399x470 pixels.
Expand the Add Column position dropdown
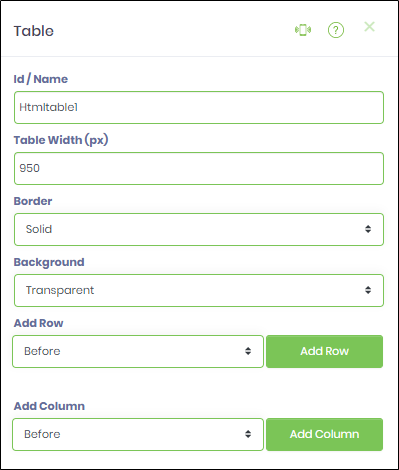[138, 434]
